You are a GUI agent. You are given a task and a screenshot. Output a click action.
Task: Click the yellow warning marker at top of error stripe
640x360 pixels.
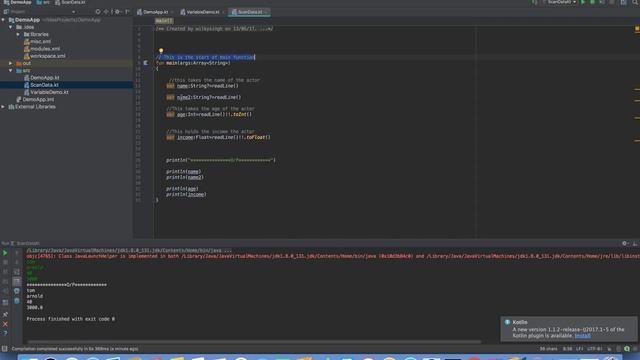coord(637,29)
